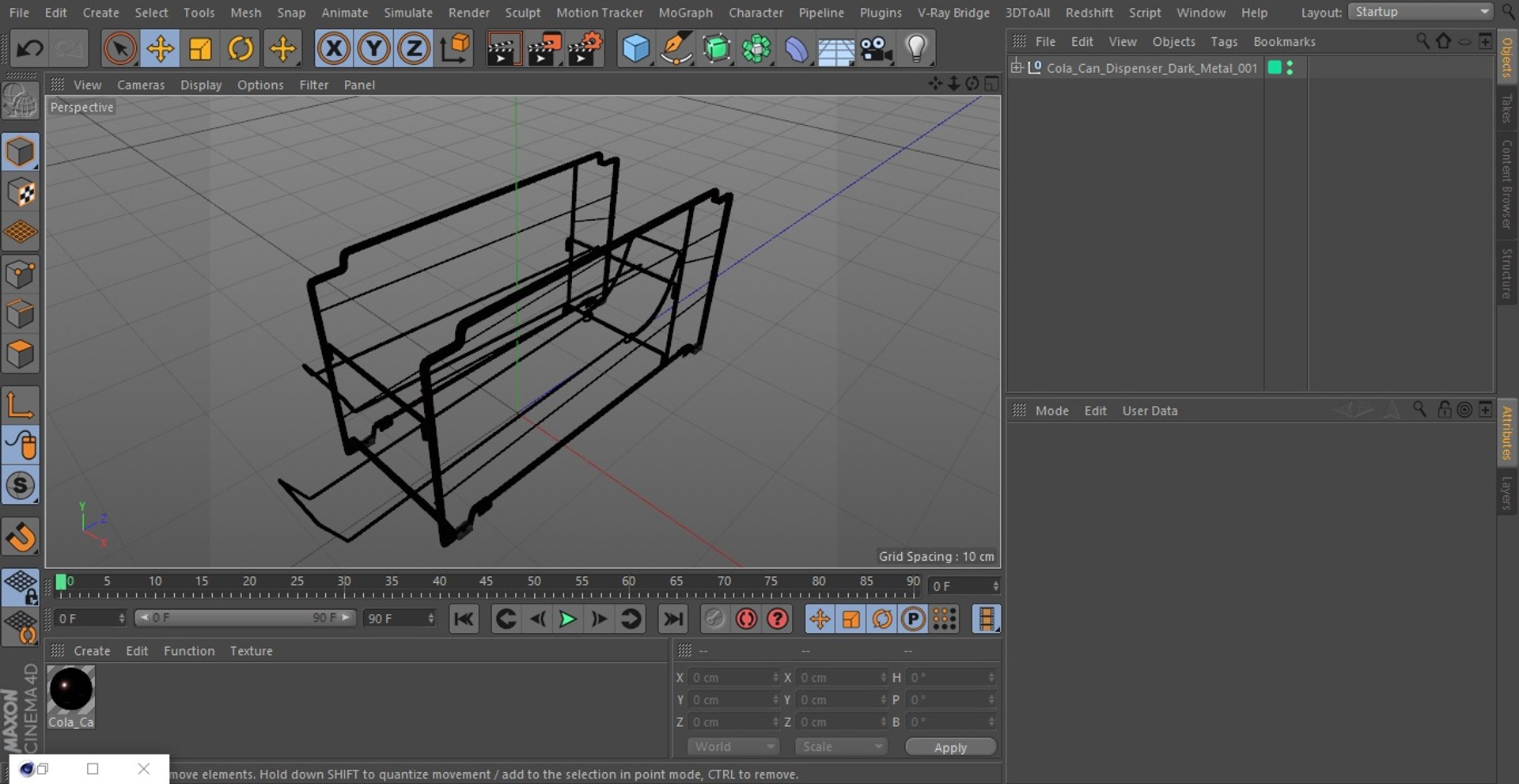1519x784 pixels.
Task: Switch to Points mode
Action: [21, 275]
